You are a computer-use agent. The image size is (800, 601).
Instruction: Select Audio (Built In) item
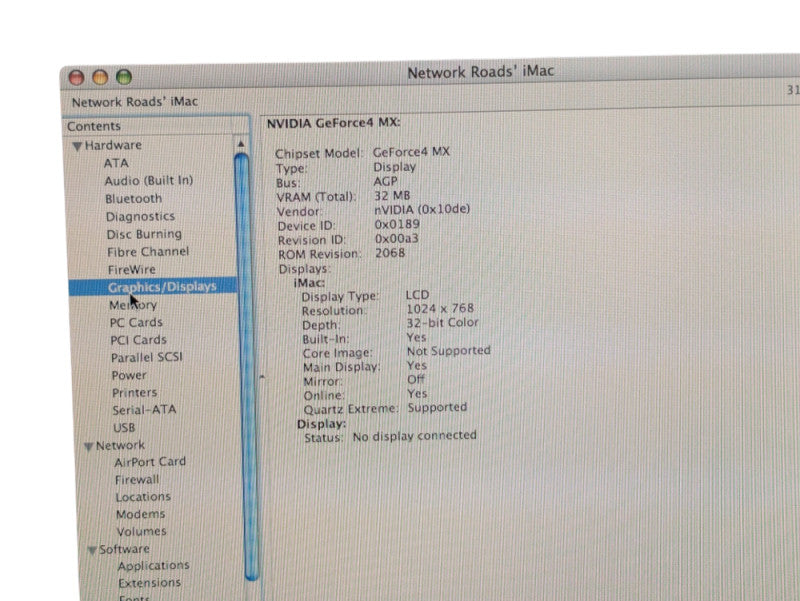[148, 181]
